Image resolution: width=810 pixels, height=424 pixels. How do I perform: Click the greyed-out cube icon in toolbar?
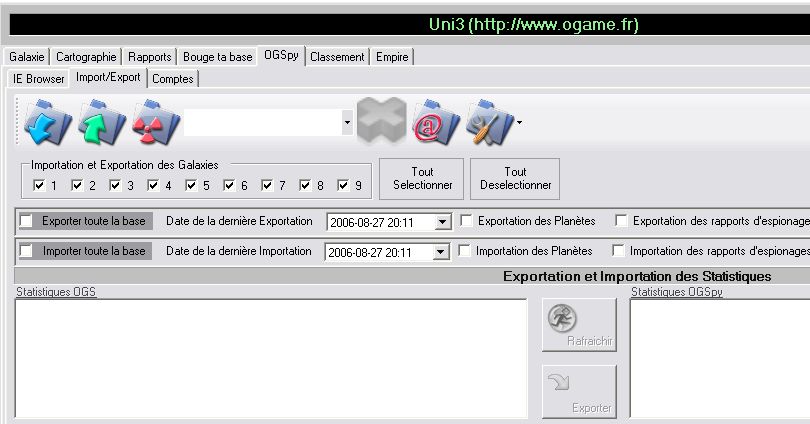coord(383,123)
